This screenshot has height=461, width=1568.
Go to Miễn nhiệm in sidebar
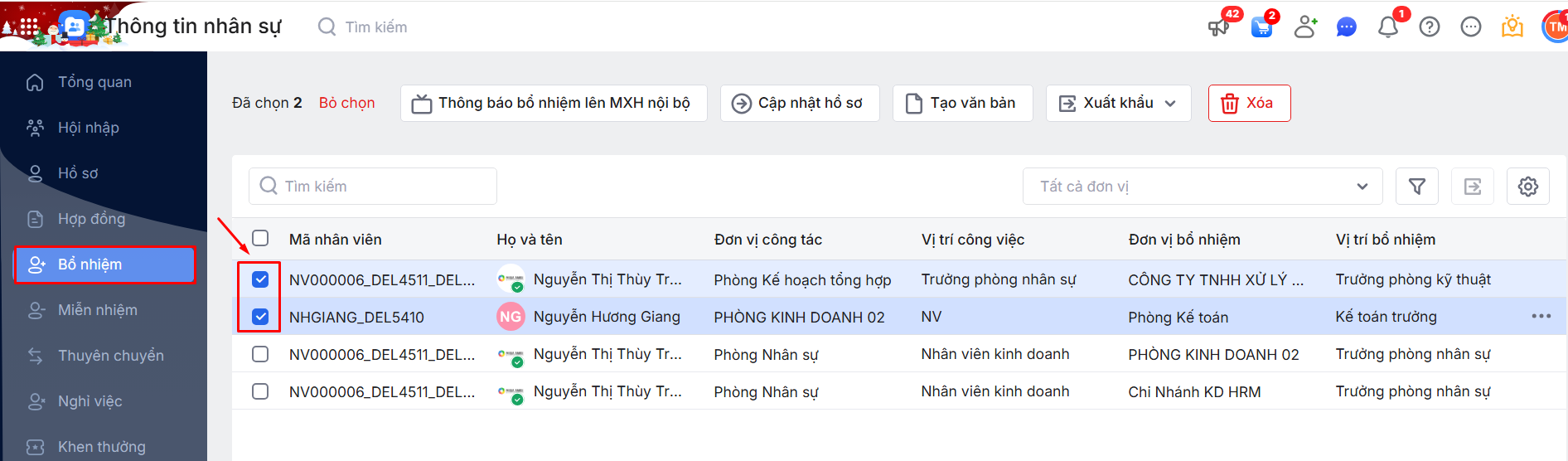pos(97,310)
